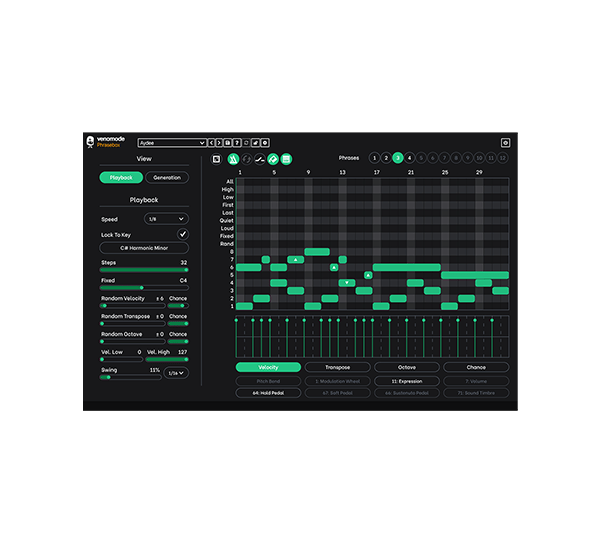Toggle the green eraser-shaped icon above grid
Screen dimensions: 600x543
273,159
